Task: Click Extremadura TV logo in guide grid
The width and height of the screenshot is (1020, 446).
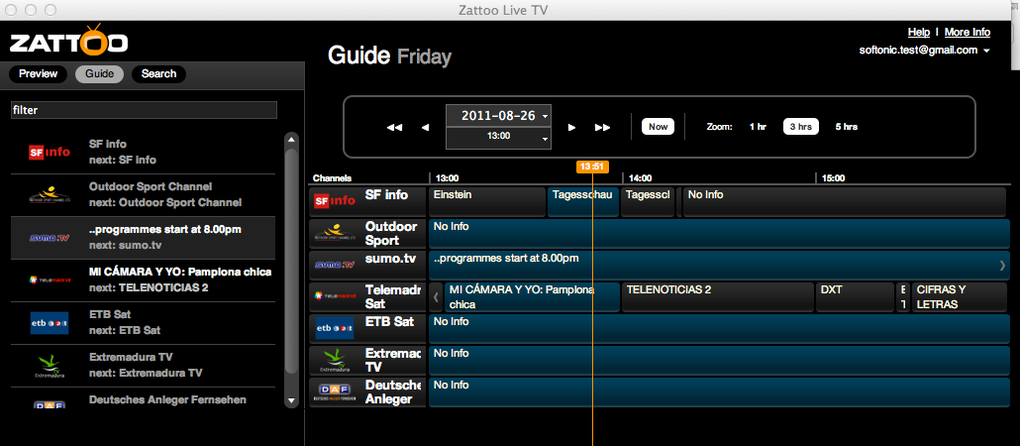Action: click(335, 360)
